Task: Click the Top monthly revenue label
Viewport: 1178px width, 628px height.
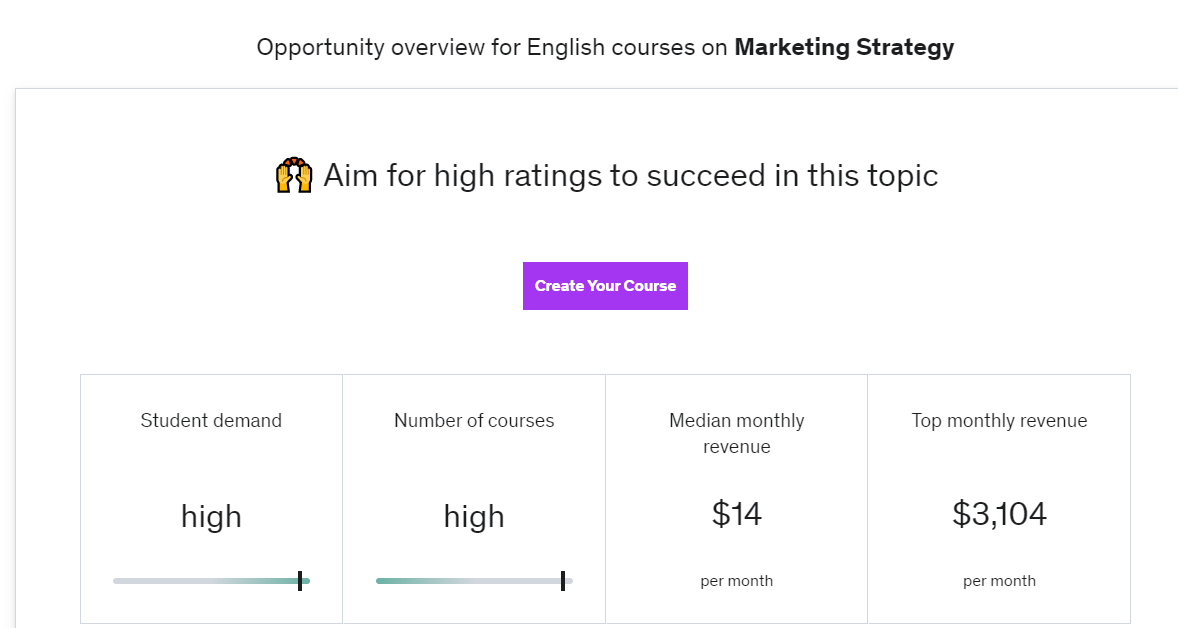Action: (999, 421)
